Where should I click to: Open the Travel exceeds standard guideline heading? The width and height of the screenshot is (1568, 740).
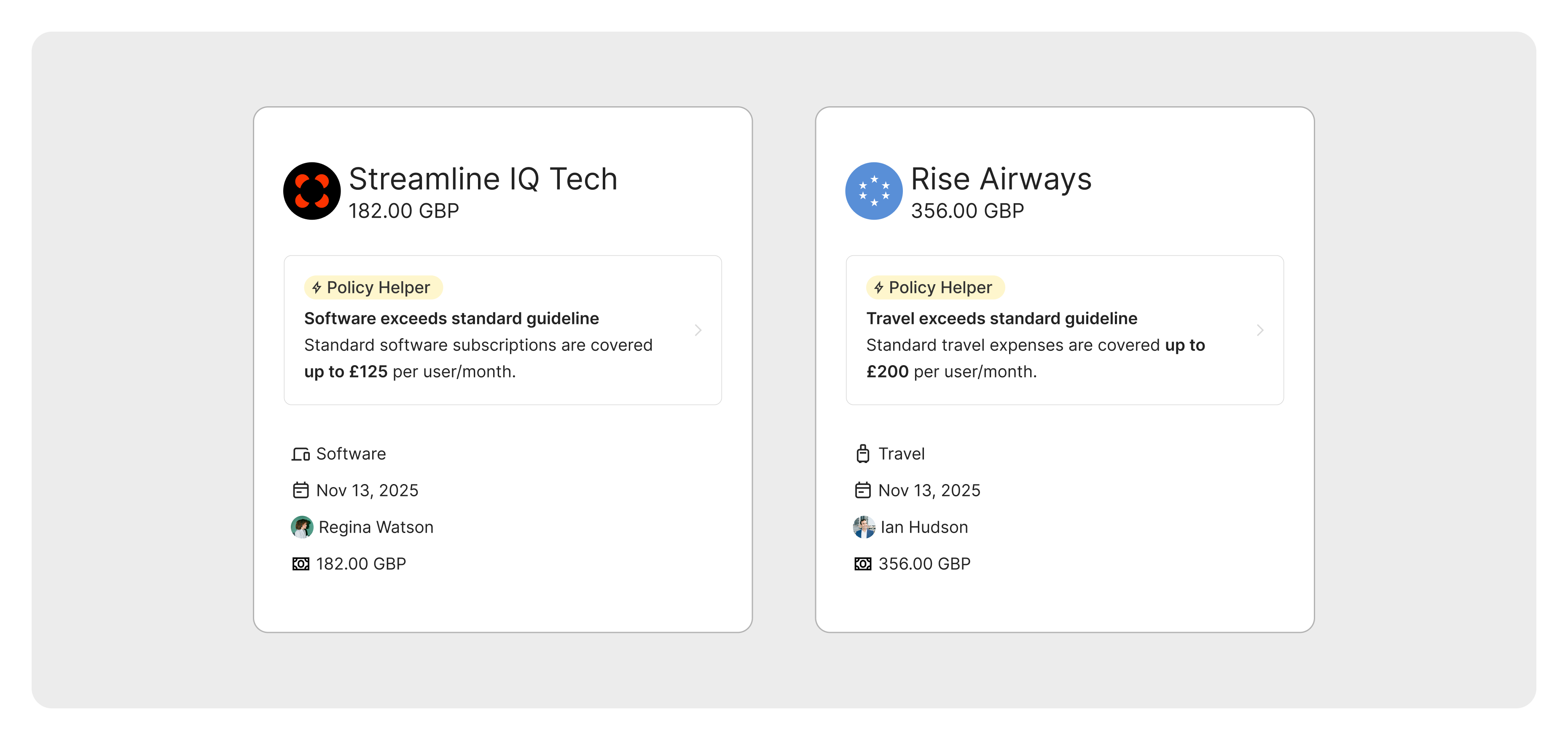click(1002, 318)
